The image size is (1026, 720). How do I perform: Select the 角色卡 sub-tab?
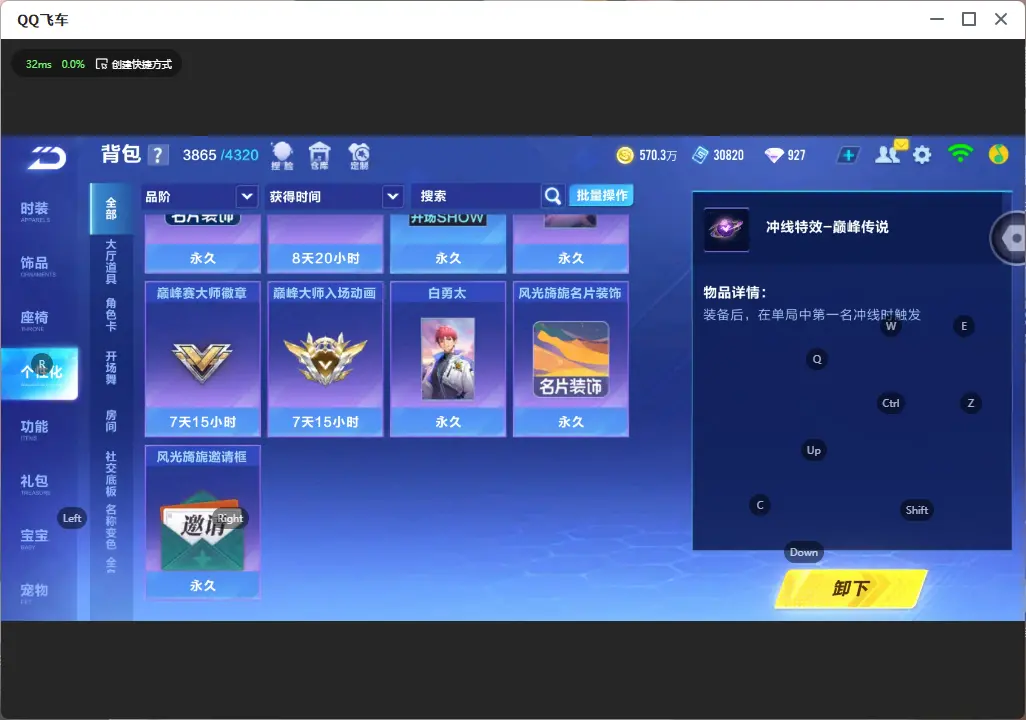[x=111, y=314]
